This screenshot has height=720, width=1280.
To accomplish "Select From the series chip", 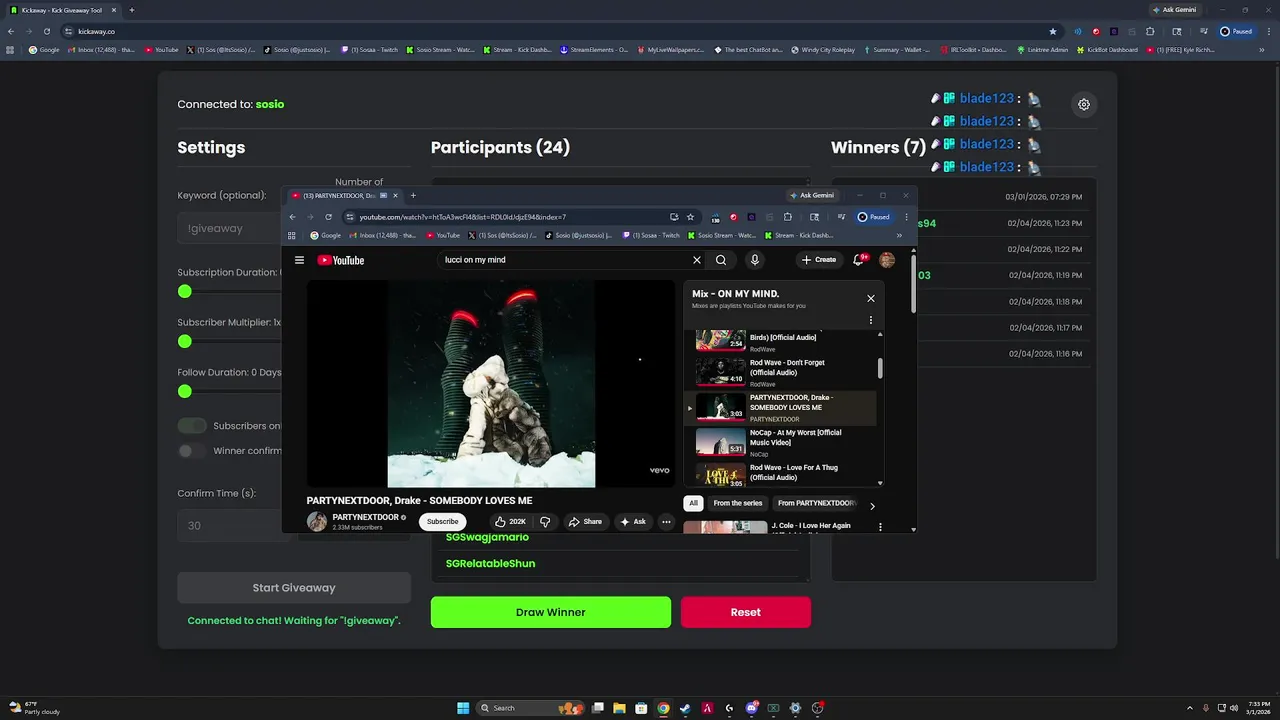I will pyautogui.click(x=738, y=503).
